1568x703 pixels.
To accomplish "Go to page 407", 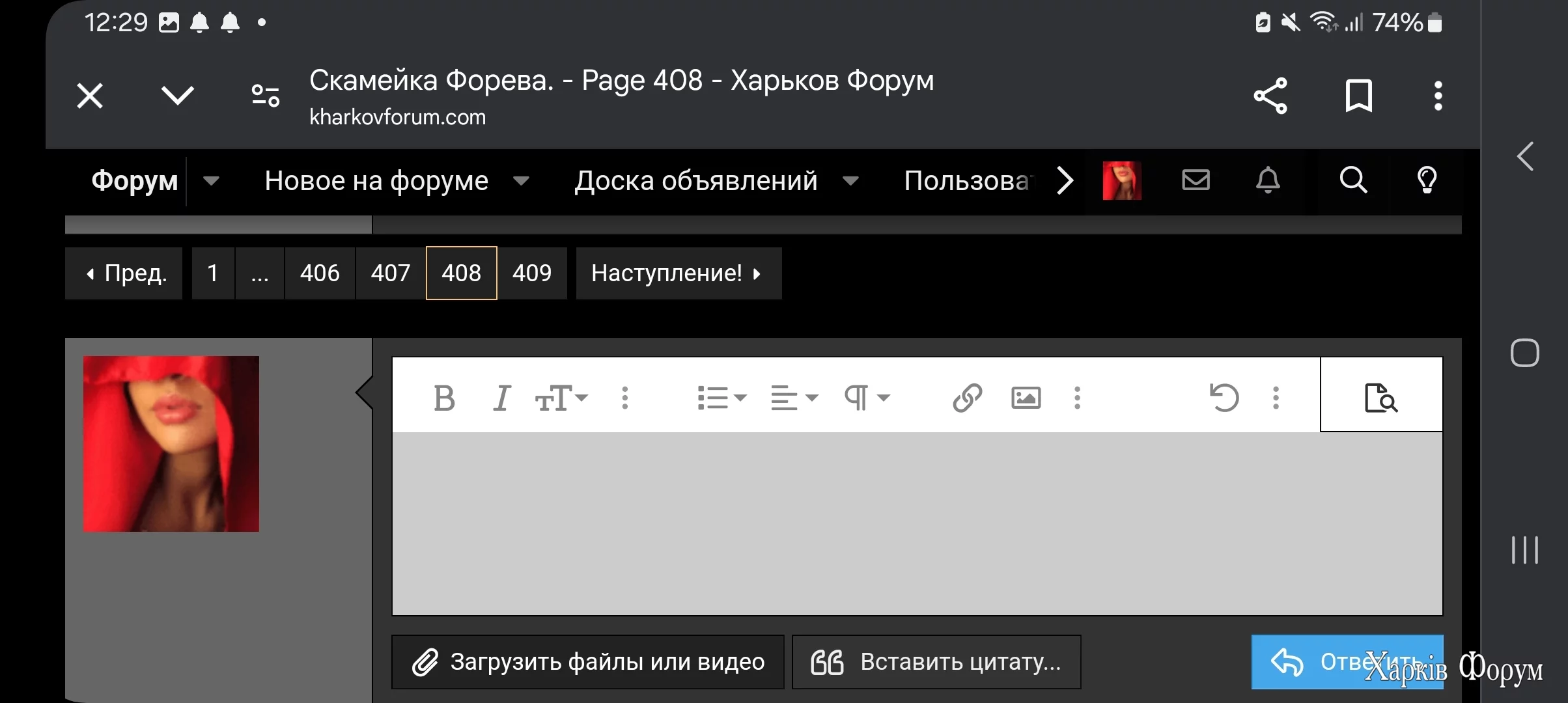I will (390, 273).
